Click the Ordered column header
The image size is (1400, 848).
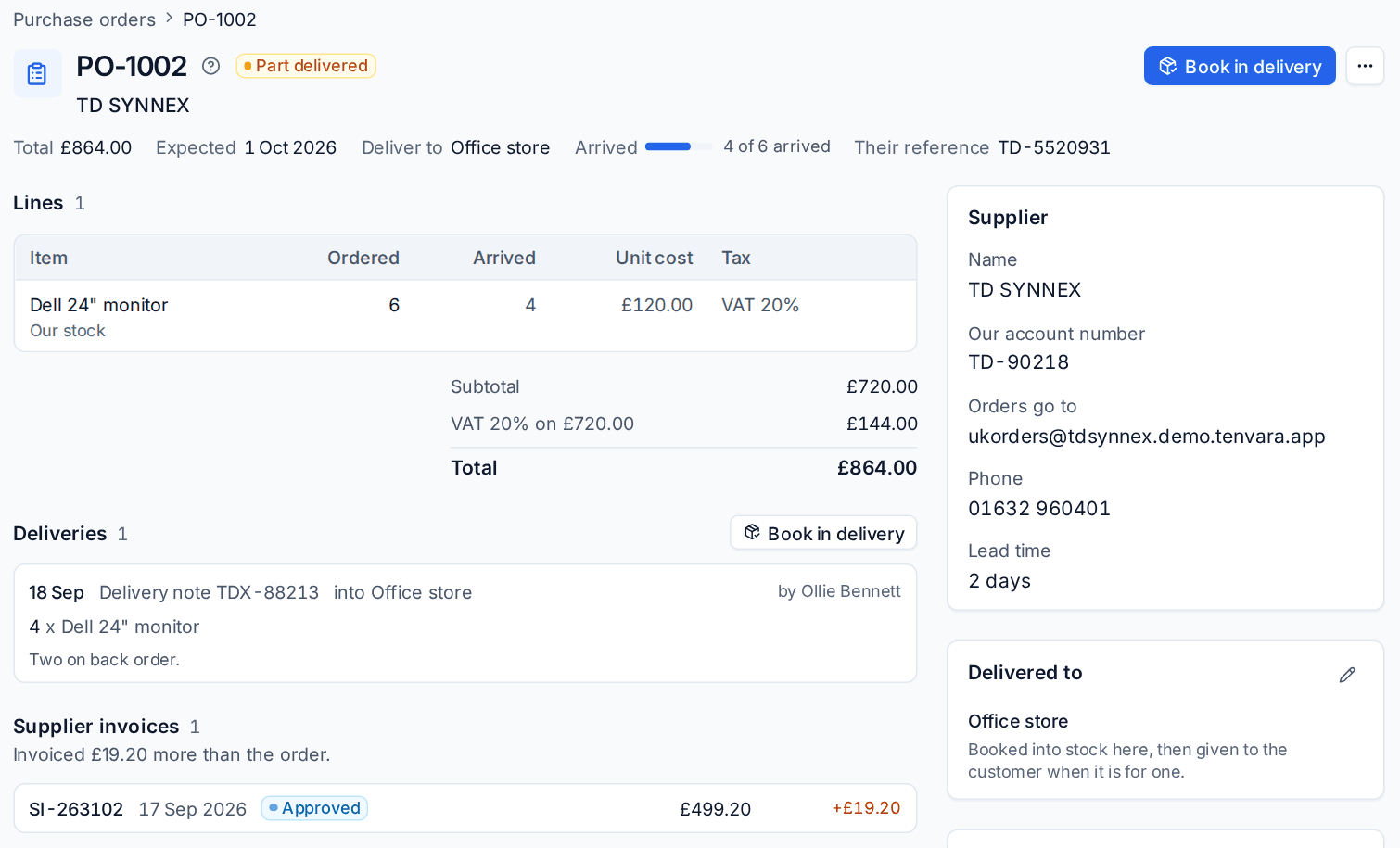[363, 258]
